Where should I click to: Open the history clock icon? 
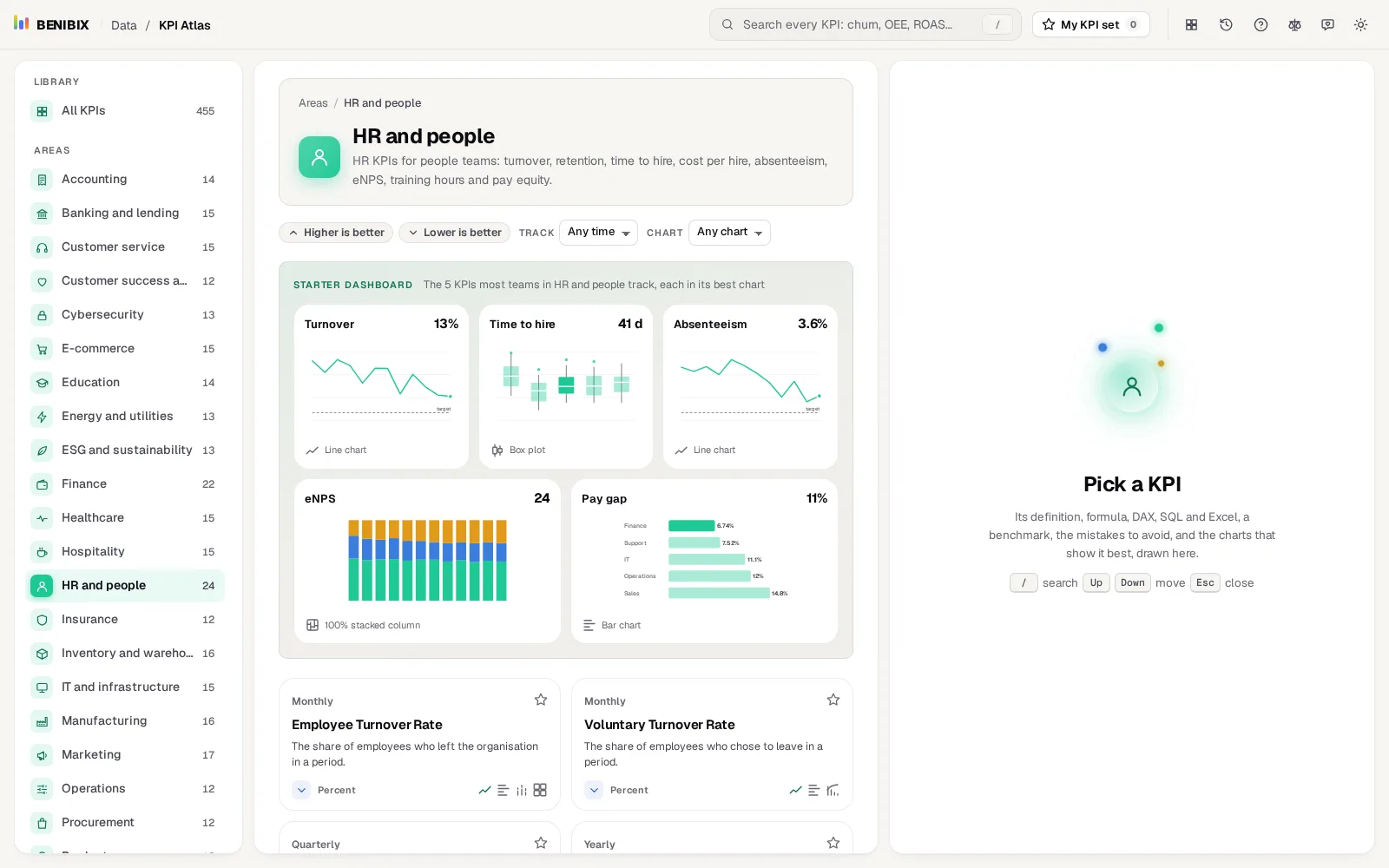pyautogui.click(x=1226, y=25)
